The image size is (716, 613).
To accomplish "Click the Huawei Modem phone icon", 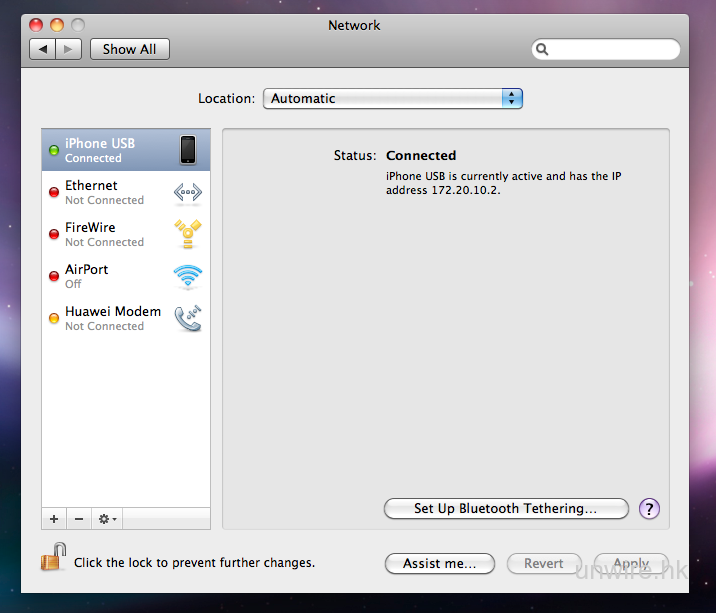I will [187, 318].
